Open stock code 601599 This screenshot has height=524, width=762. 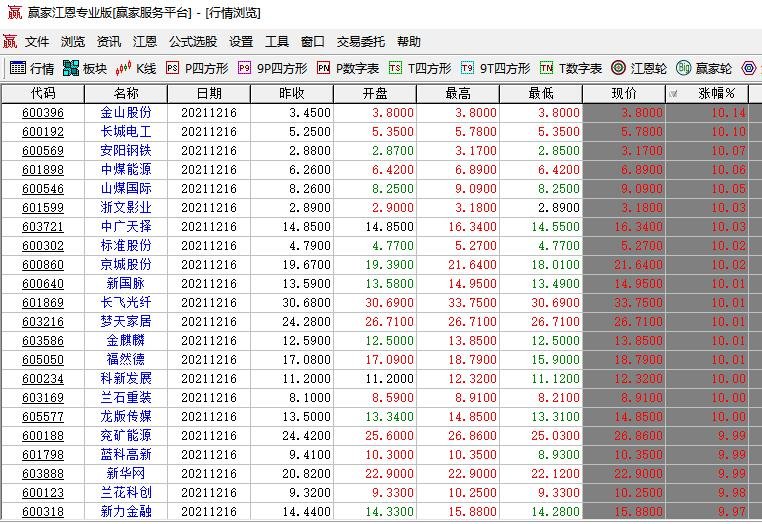pos(43,208)
